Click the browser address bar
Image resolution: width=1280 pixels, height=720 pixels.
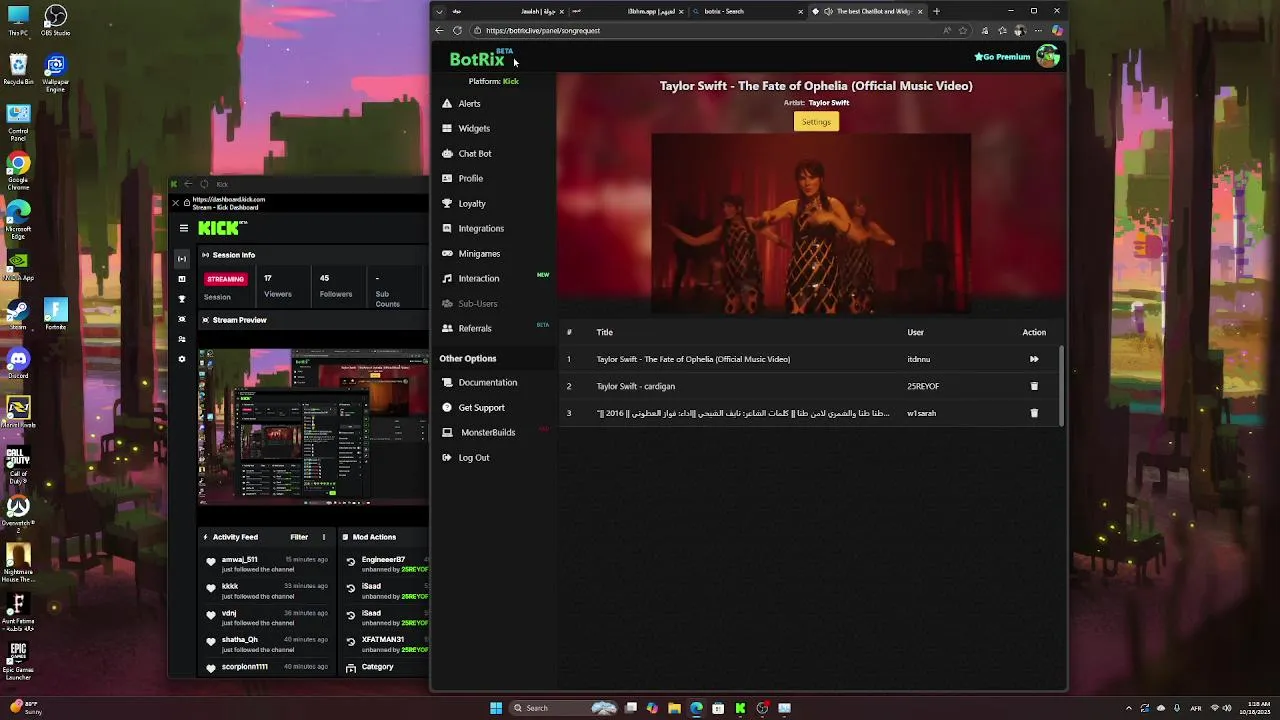point(710,30)
